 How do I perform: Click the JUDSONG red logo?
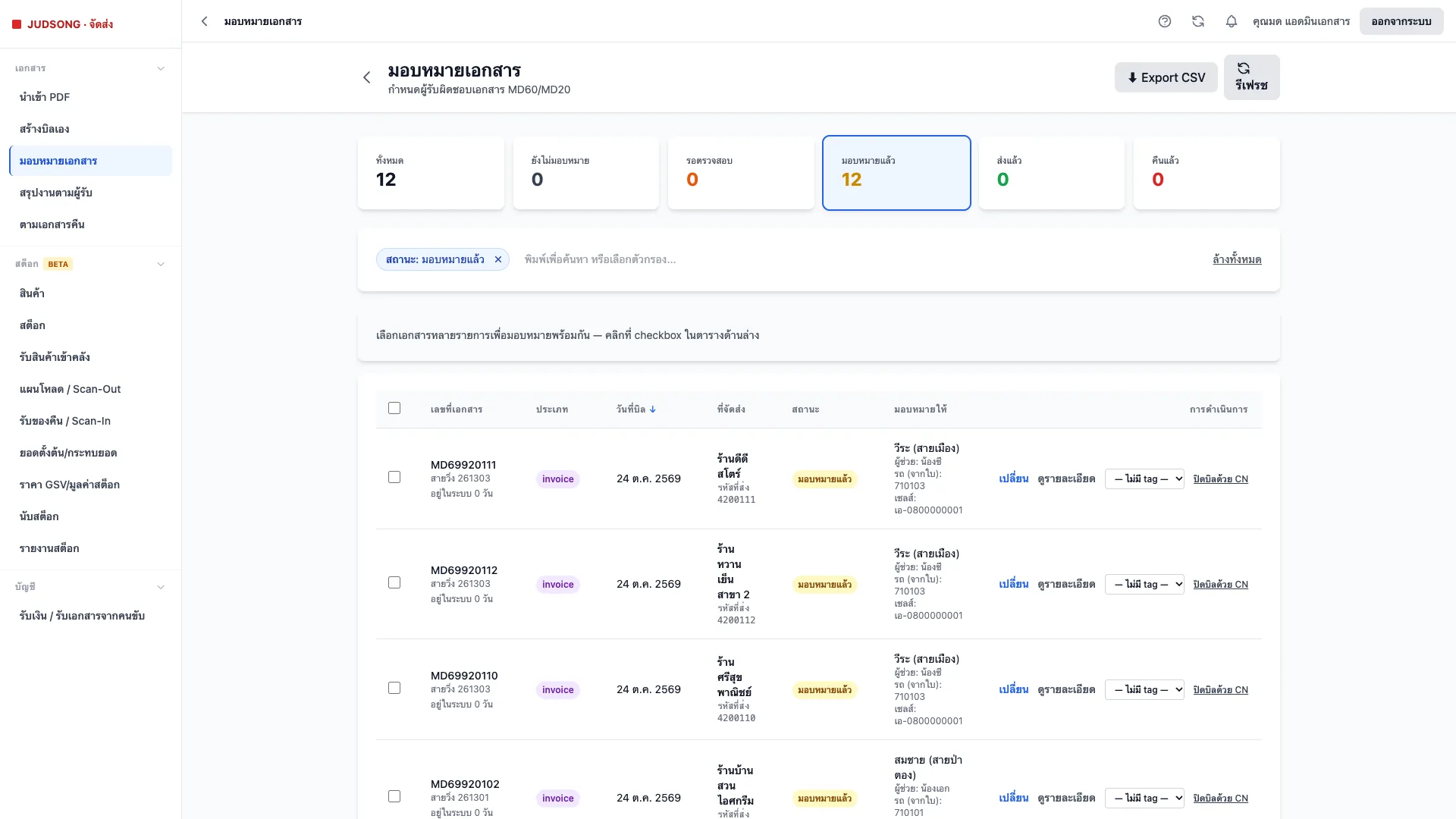click(17, 24)
